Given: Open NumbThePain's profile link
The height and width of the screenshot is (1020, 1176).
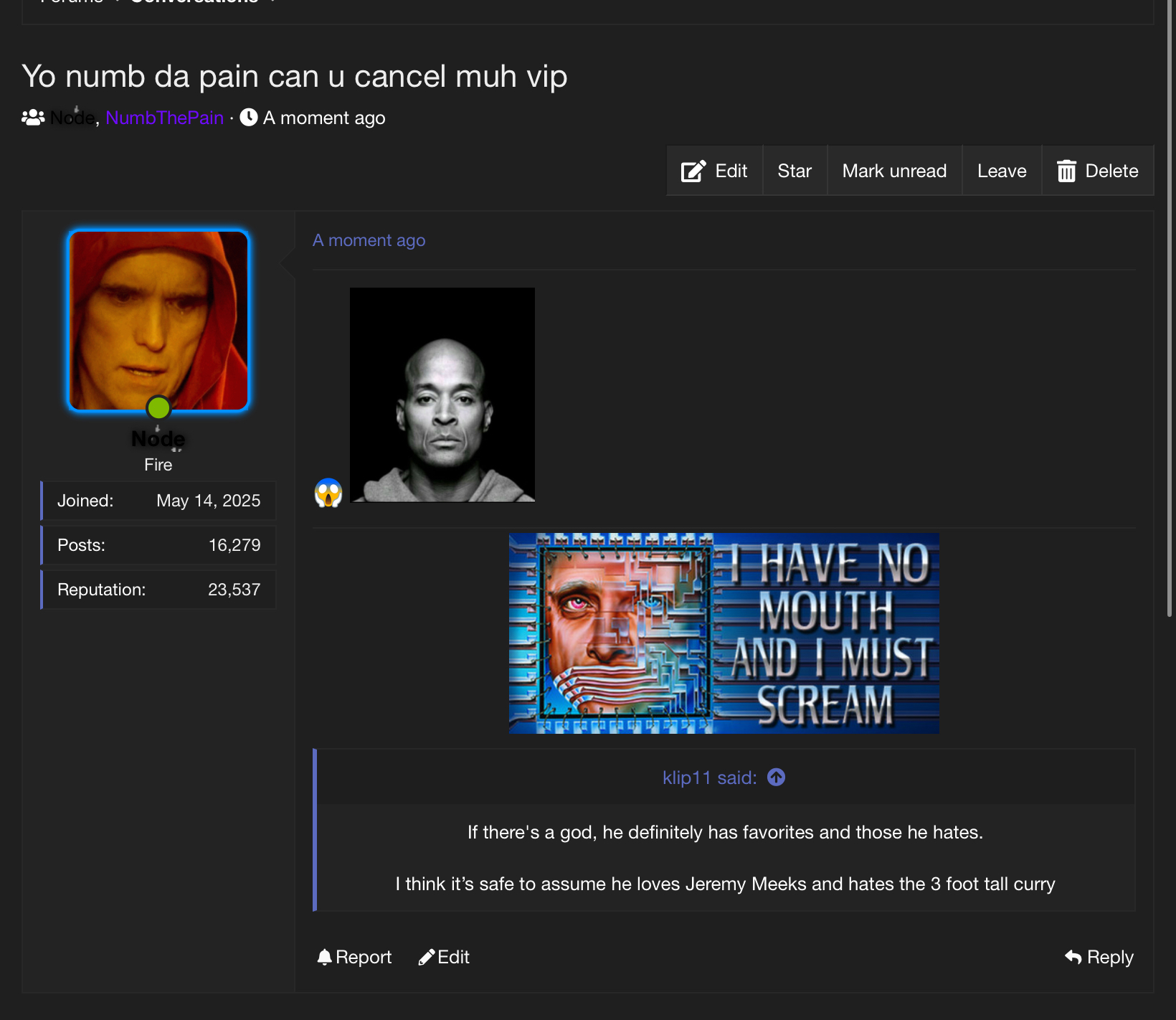Looking at the screenshot, I should 164,118.
